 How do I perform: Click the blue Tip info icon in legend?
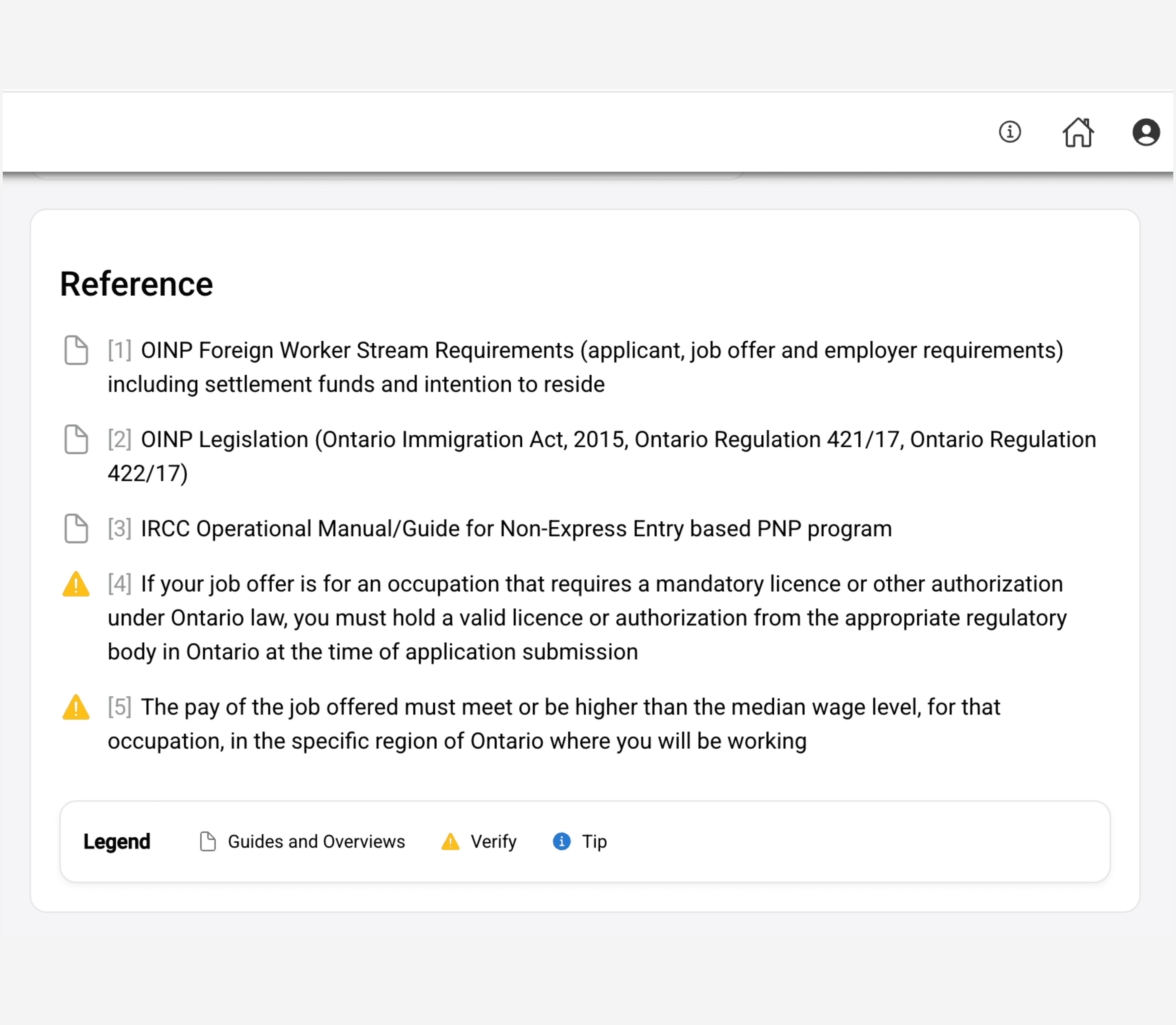tap(562, 841)
